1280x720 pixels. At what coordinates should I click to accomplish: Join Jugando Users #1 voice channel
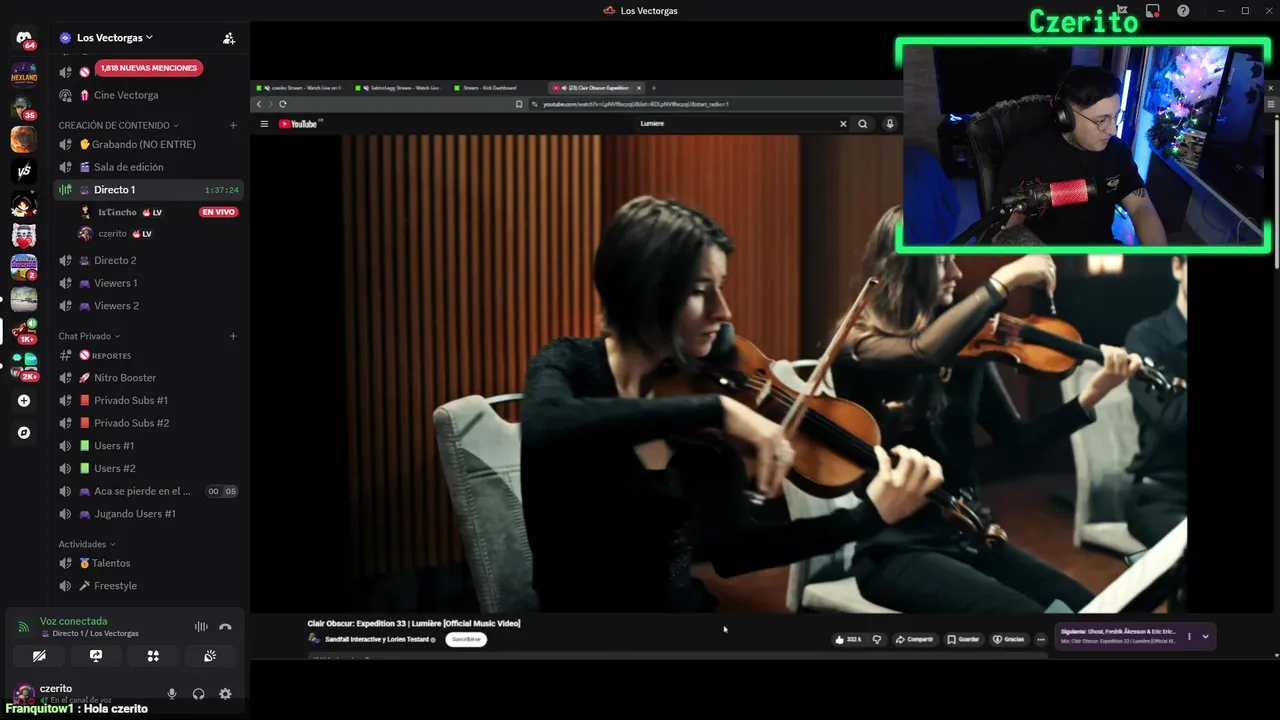point(148,514)
